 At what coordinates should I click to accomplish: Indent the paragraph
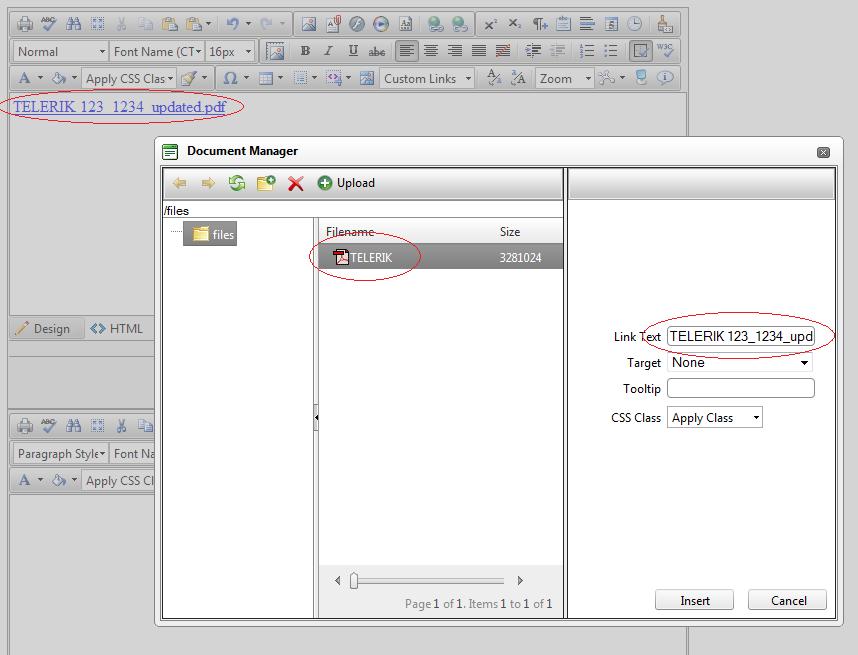[x=533, y=51]
